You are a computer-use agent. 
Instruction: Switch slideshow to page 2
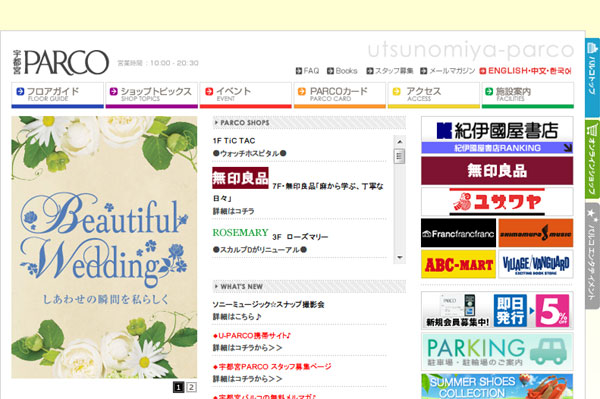(191, 387)
